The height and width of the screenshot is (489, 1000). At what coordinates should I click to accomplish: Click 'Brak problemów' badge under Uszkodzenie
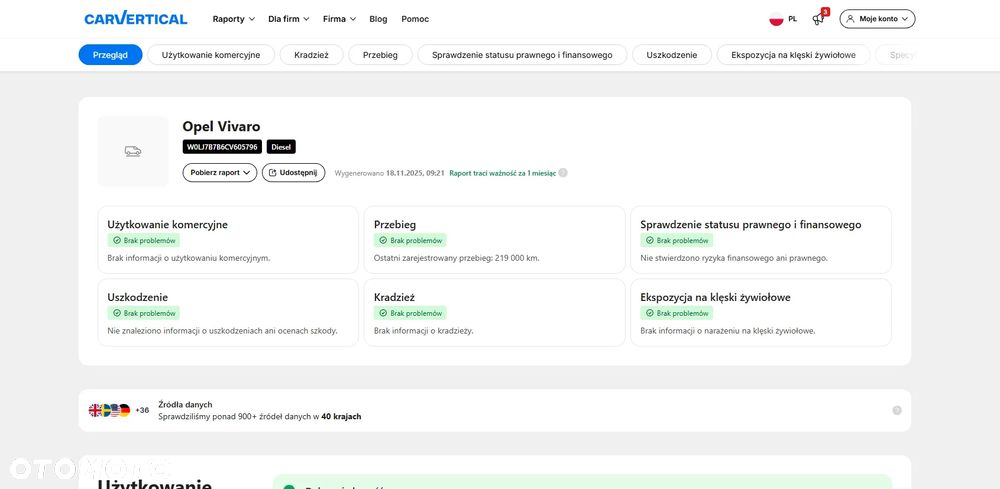[x=143, y=313]
